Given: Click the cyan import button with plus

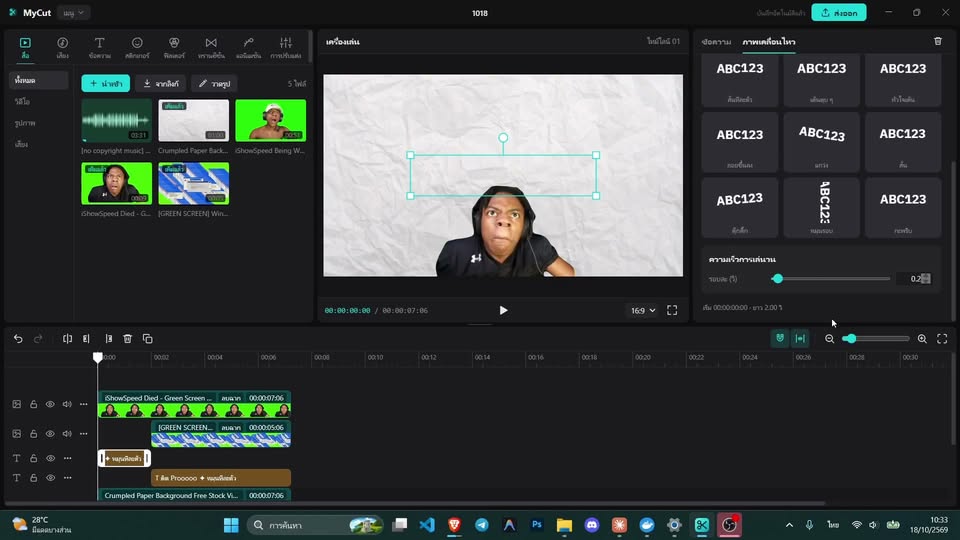Looking at the screenshot, I should pos(106,83).
